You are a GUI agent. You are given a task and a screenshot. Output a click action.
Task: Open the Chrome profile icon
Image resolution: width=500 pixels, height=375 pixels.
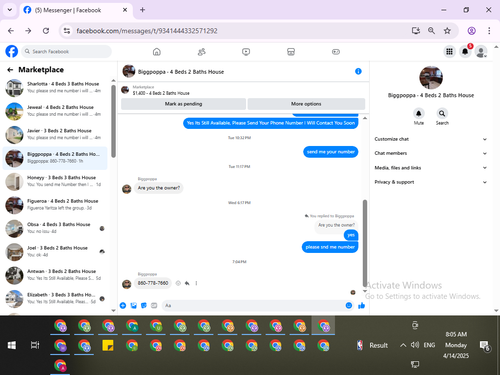[x=472, y=31]
